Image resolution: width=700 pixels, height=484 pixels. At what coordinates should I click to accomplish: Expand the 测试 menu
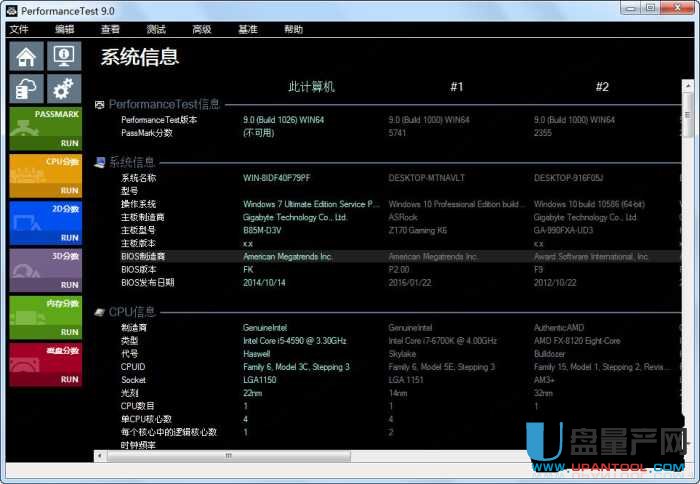tap(156, 30)
